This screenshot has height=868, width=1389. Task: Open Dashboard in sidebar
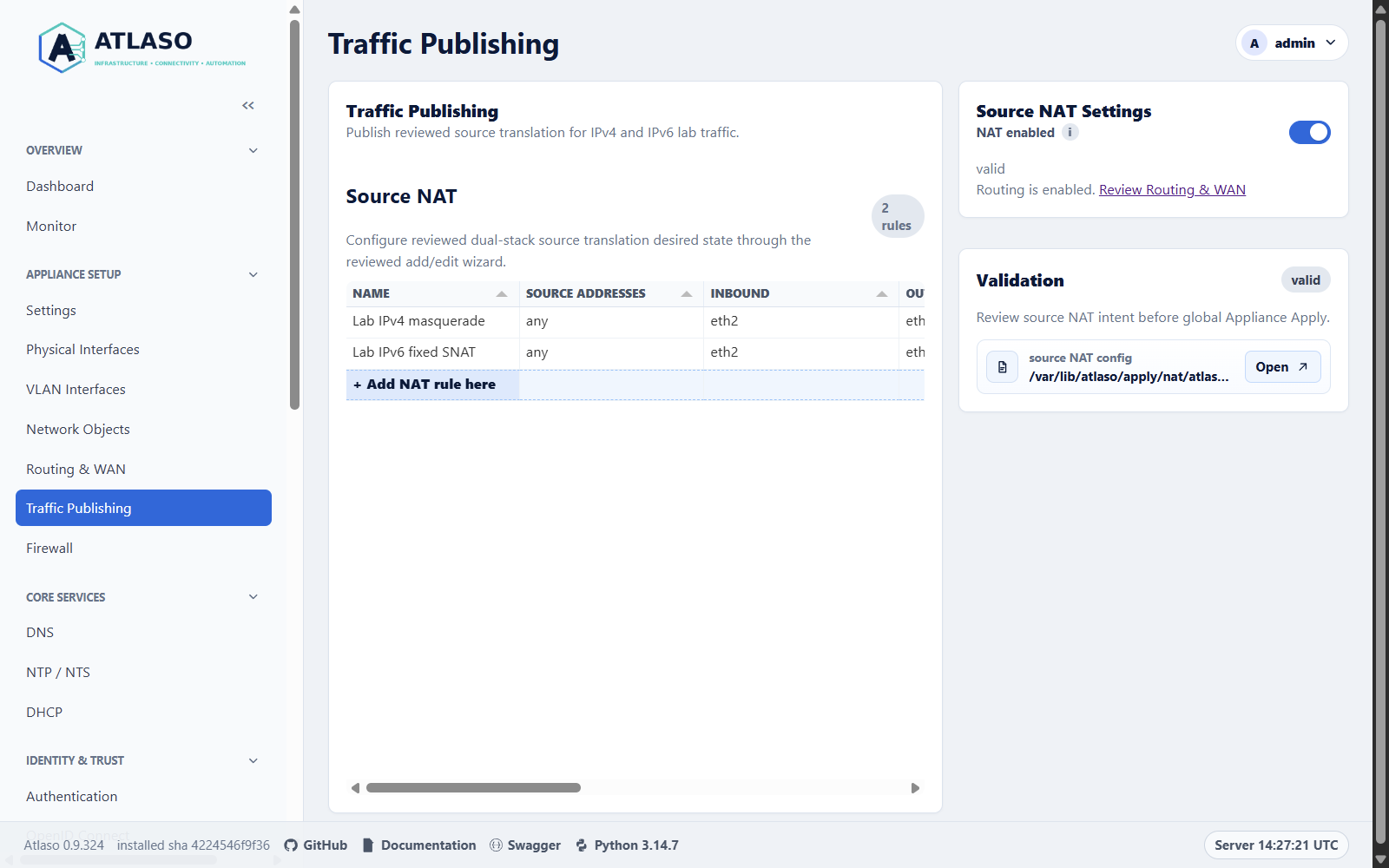pyautogui.click(x=143, y=187)
